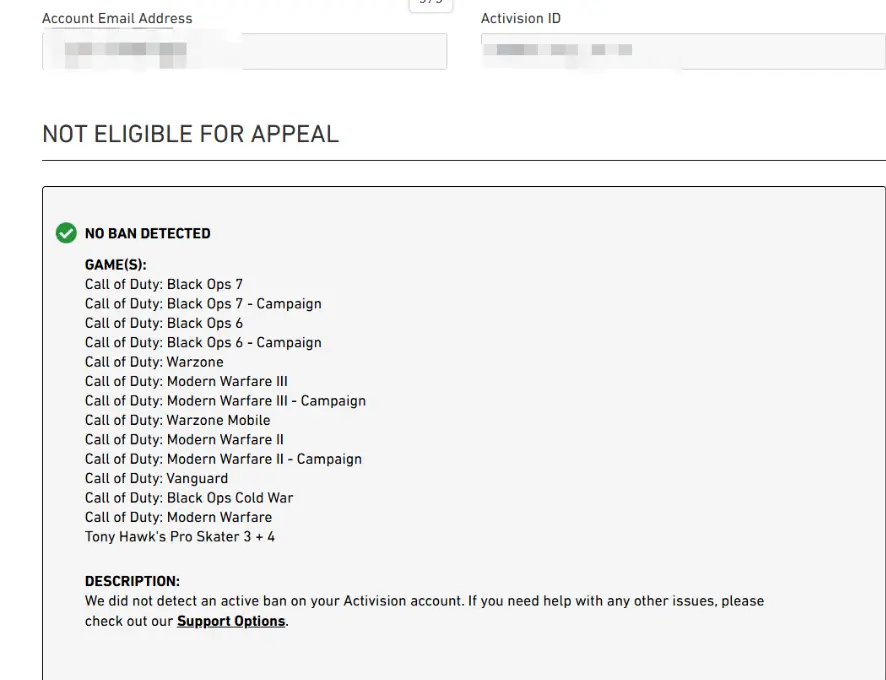The image size is (886, 680).
Task: Click Call of Duty: Black Ops Cold War
Action: [x=189, y=498]
